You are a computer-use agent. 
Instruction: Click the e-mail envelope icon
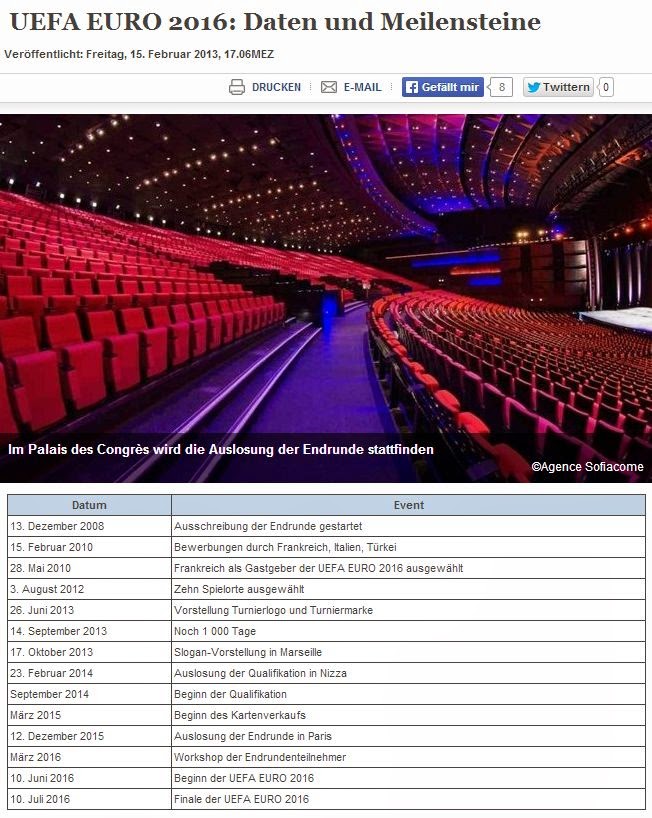tap(329, 87)
